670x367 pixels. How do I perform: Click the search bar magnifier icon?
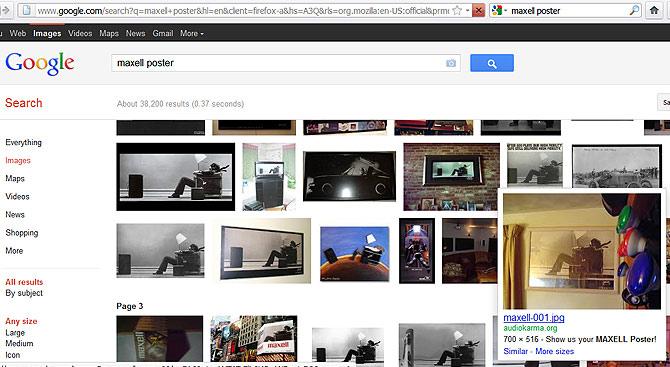point(635,10)
